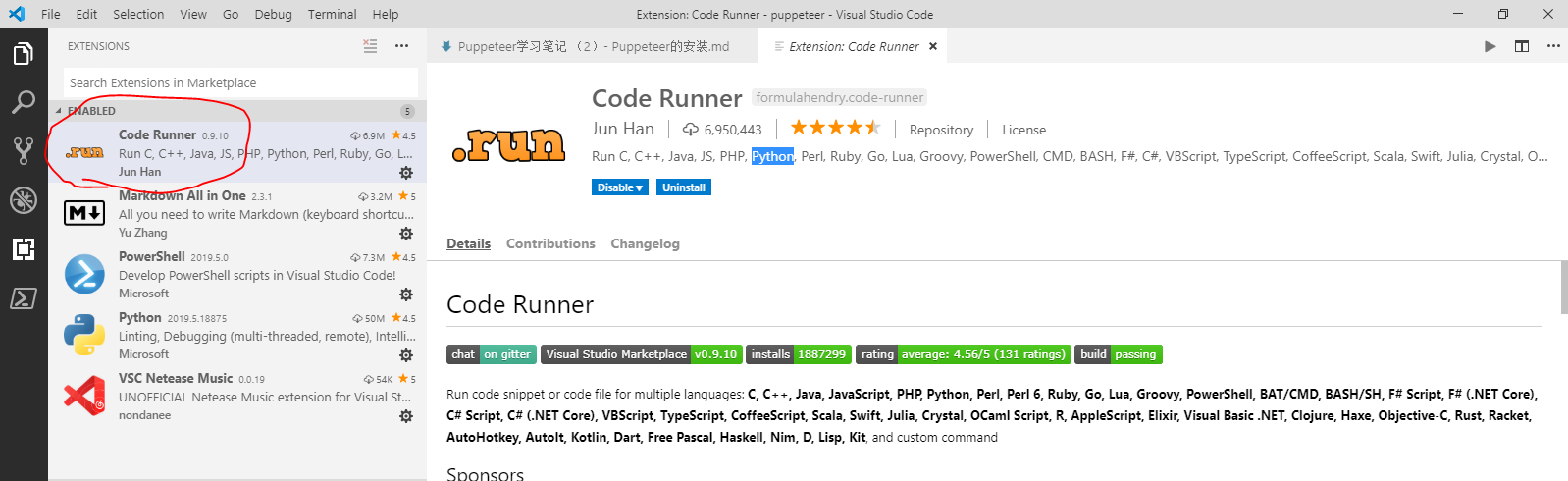Open the License link
1568x481 pixels.
pos(1023,130)
